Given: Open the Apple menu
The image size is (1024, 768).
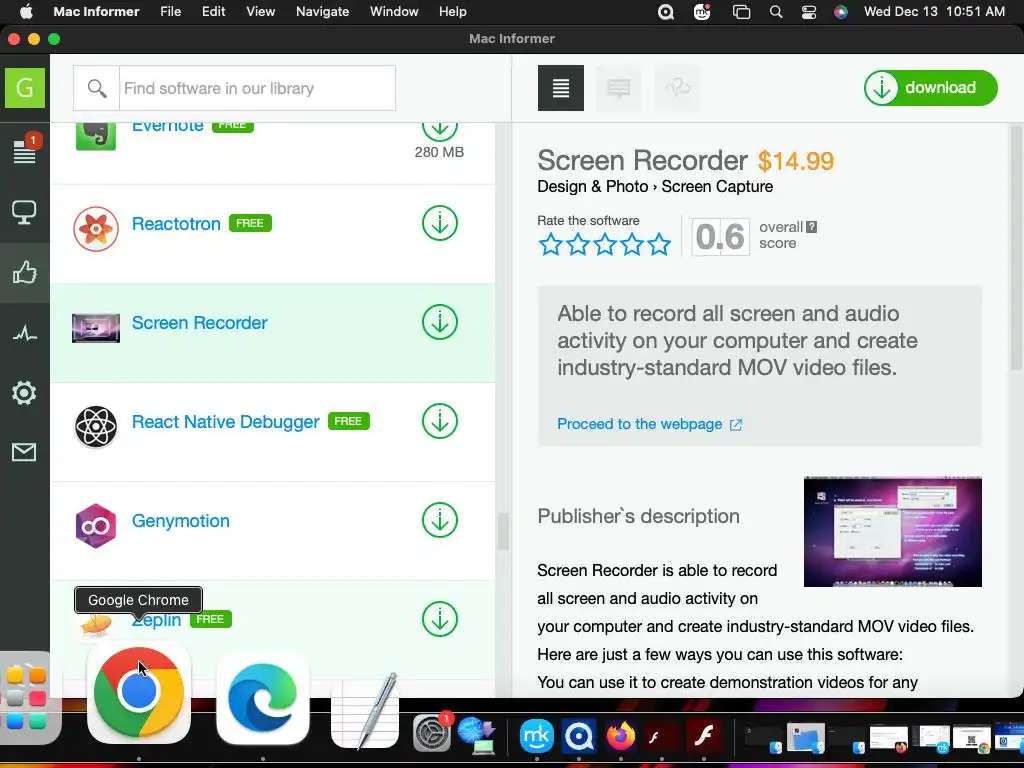Looking at the screenshot, I should [26, 12].
